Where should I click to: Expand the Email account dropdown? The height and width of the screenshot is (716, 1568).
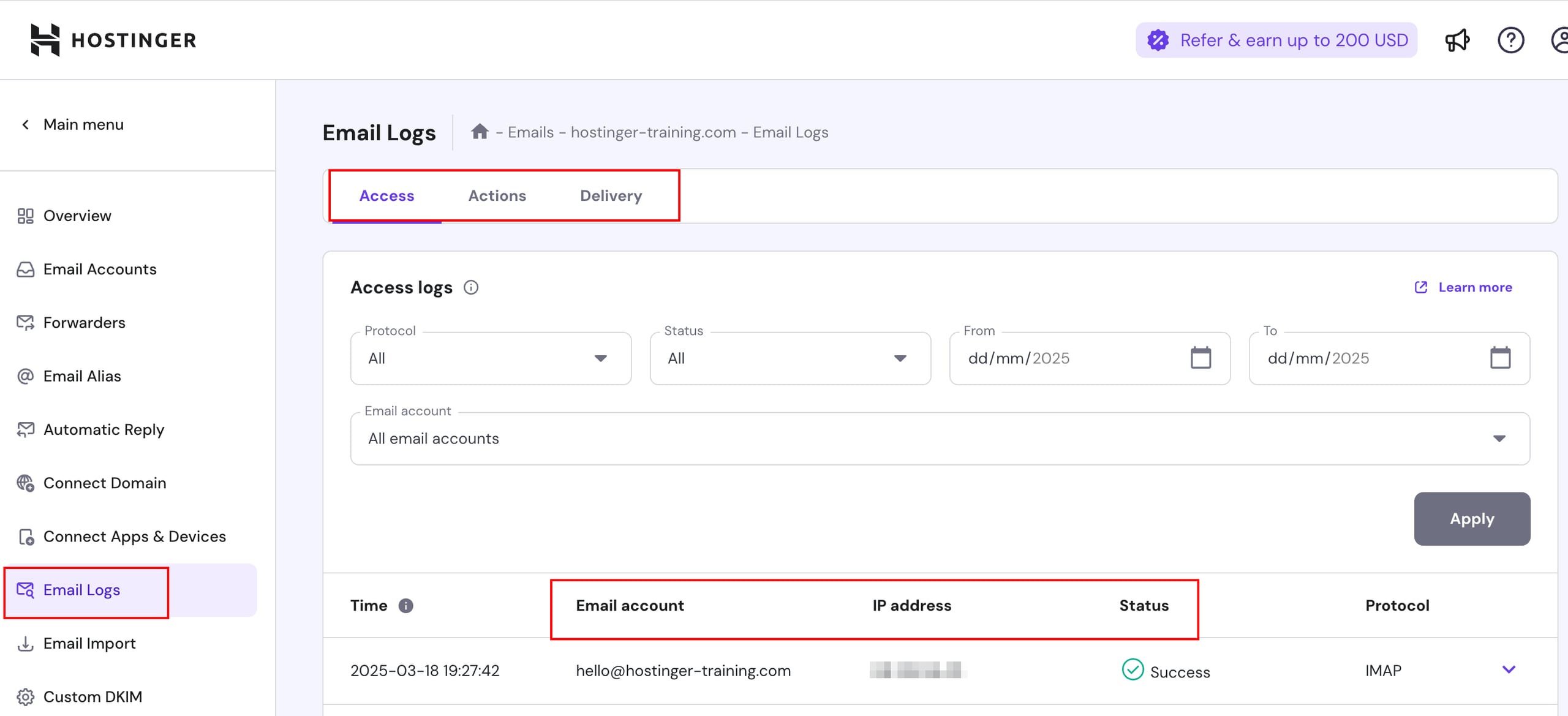click(x=940, y=439)
